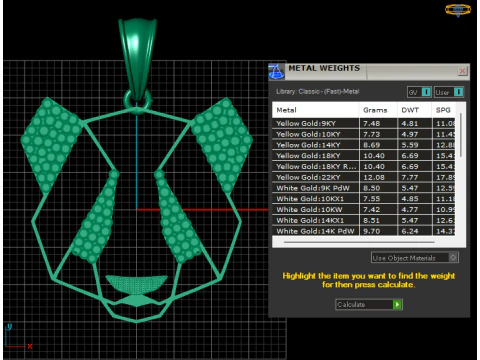480x360 pixels.
Task: Select the pendant bail on the panda model
Action: (137, 58)
